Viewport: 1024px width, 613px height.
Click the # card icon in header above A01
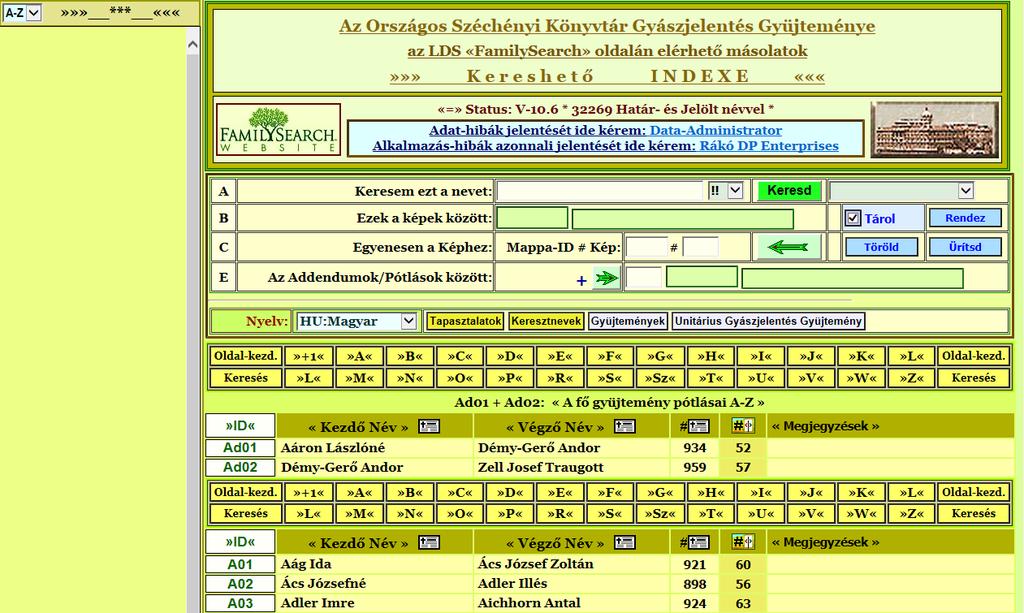[694, 542]
